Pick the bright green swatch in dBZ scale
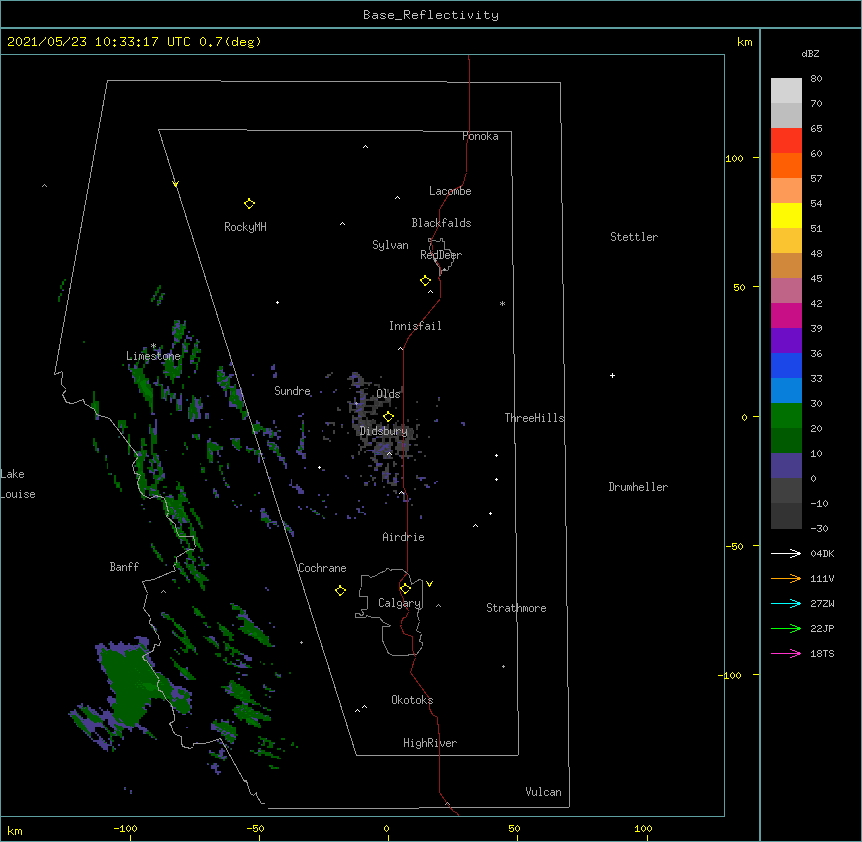Screen dimensions: 862x842 tap(786, 416)
